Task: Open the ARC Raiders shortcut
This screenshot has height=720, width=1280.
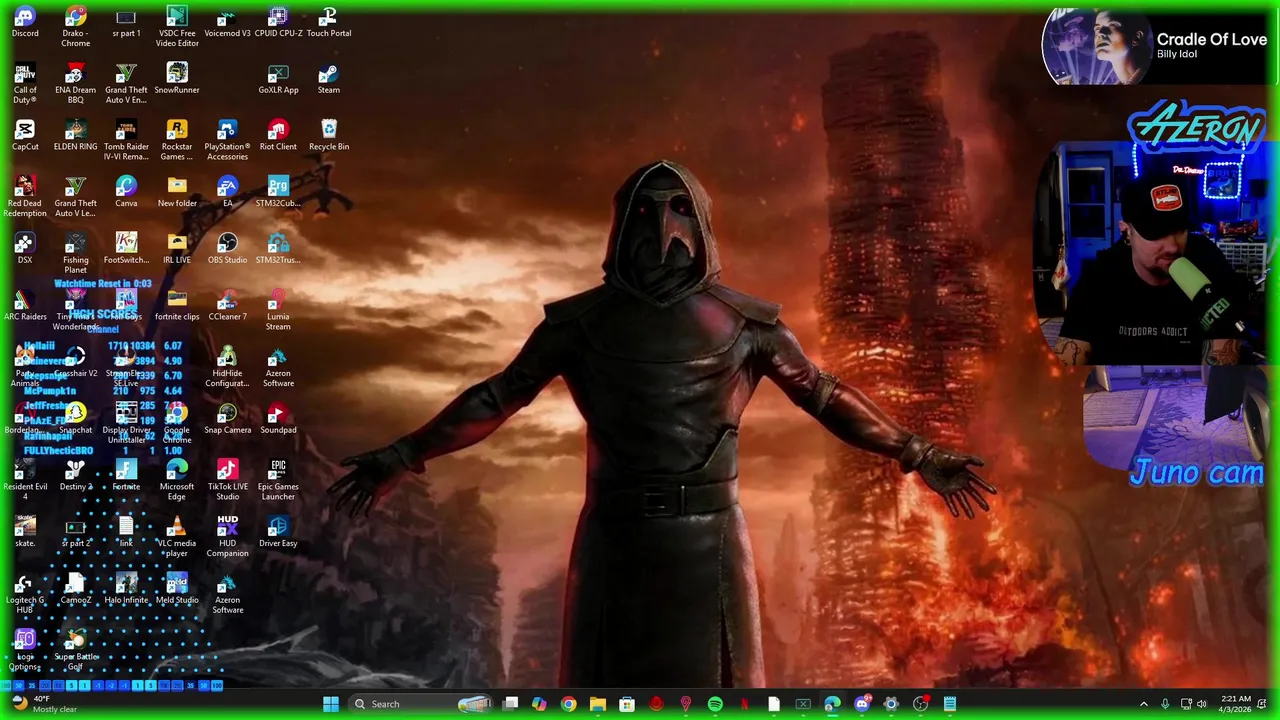Action: (x=25, y=306)
